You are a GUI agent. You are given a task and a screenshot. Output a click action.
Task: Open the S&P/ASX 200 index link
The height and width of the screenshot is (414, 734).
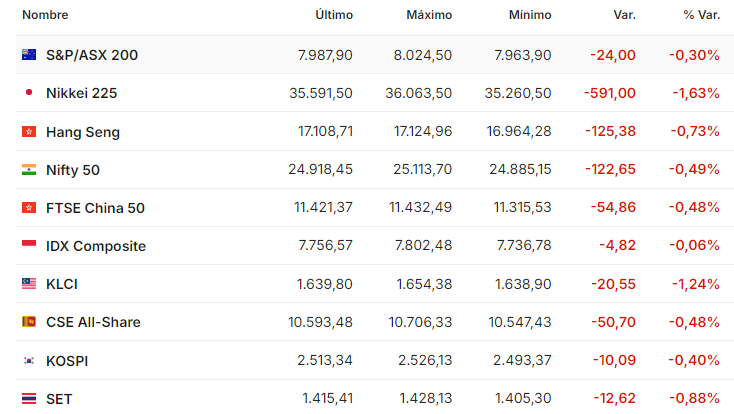pyautogui.click(x=92, y=55)
